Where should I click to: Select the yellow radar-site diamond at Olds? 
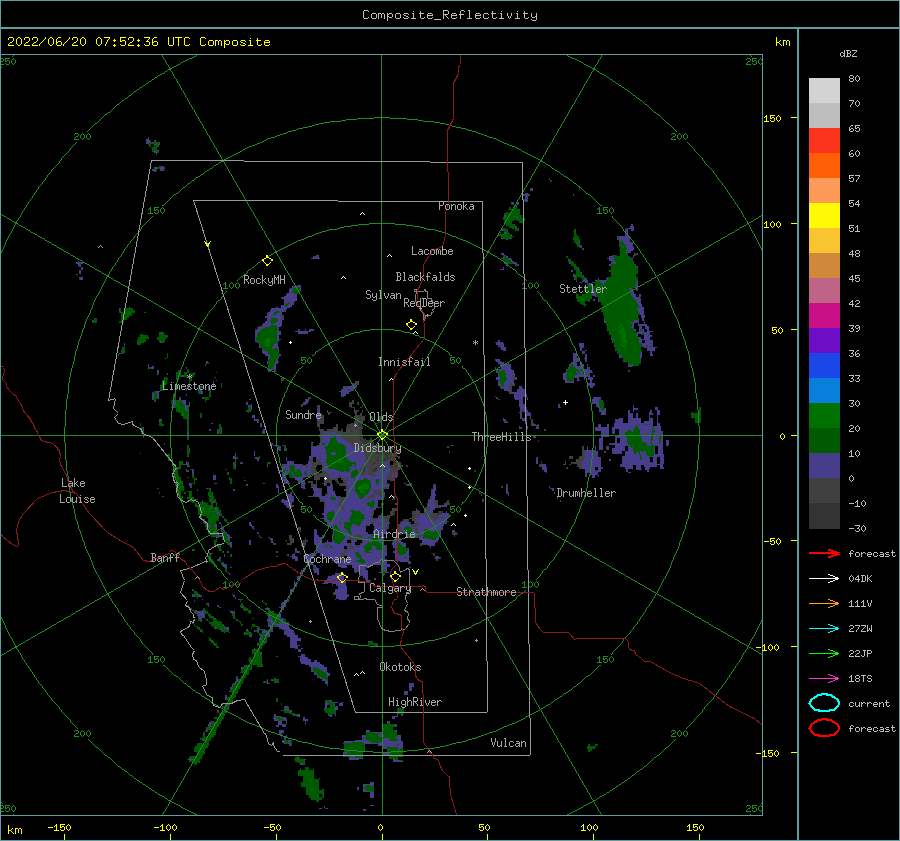pos(382,435)
